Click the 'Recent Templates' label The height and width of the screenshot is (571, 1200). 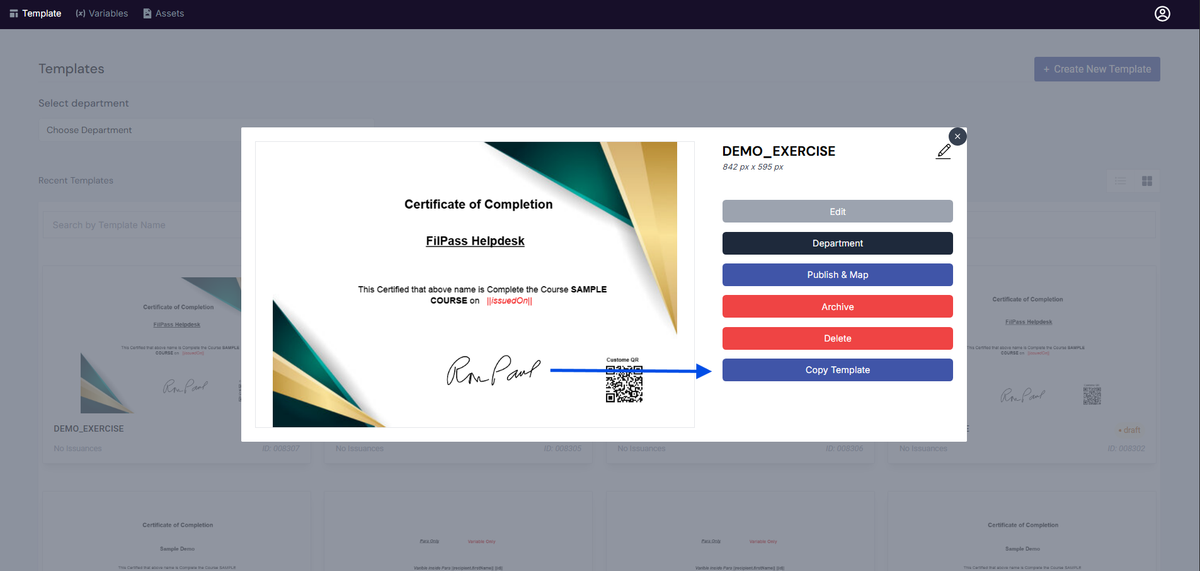point(76,181)
